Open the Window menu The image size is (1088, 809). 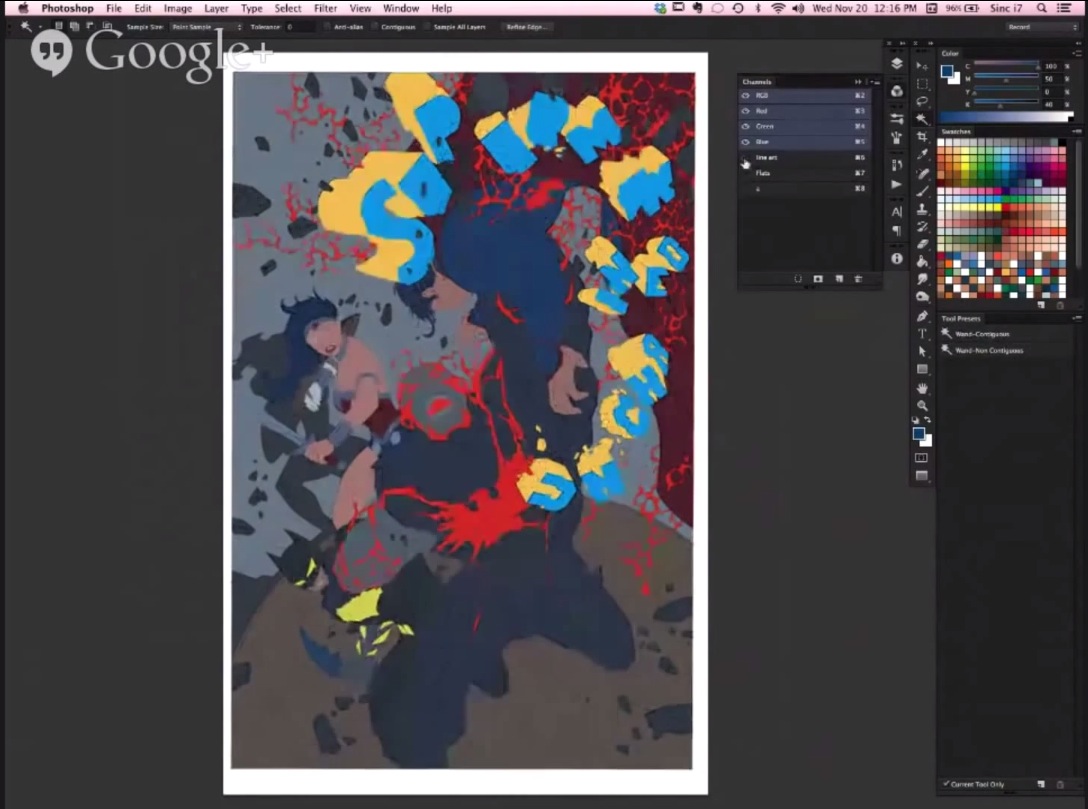point(401,8)
